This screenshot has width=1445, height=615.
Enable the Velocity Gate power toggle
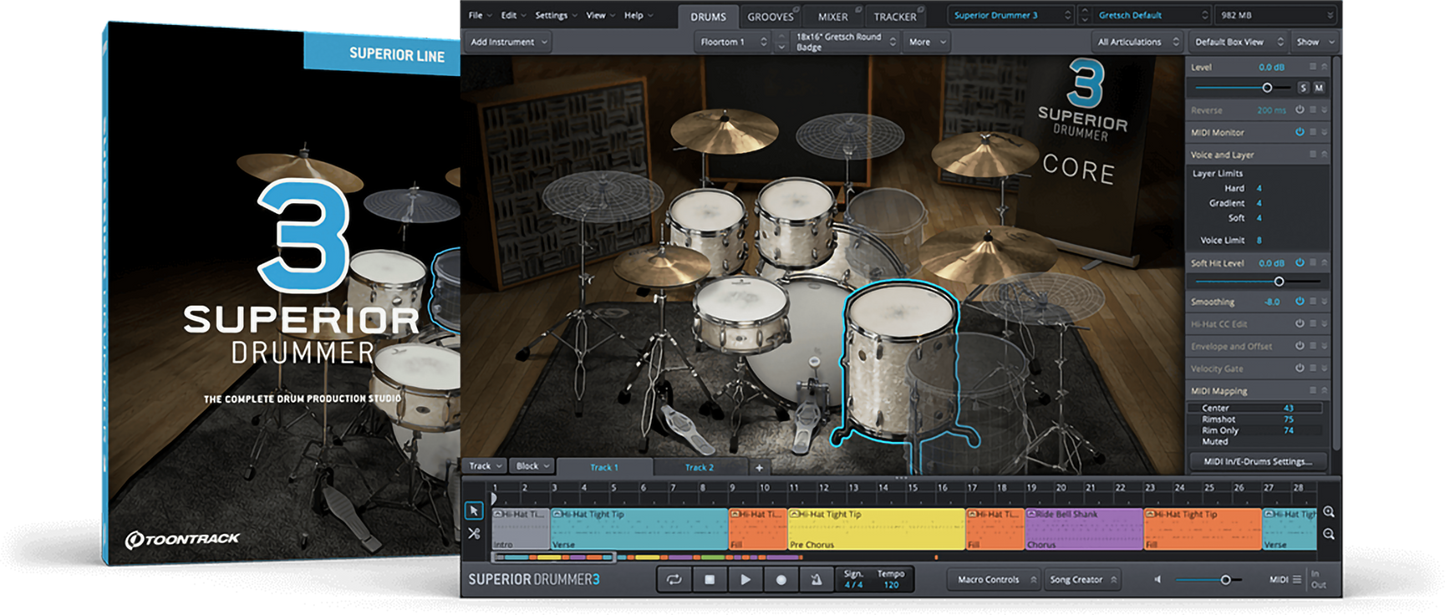click(1300, 369)
